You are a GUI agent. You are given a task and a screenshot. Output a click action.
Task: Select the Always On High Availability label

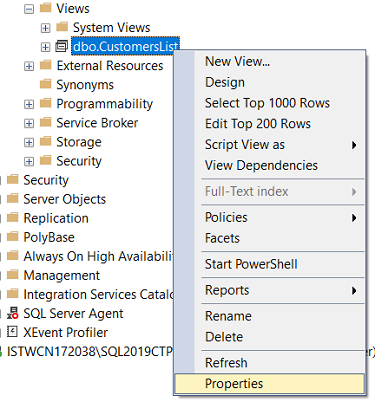(x=98, y=257)
